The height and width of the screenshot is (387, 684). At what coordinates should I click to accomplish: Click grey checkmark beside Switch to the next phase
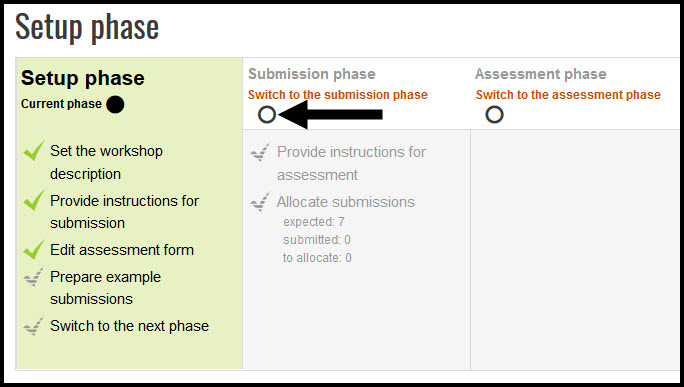34,326
